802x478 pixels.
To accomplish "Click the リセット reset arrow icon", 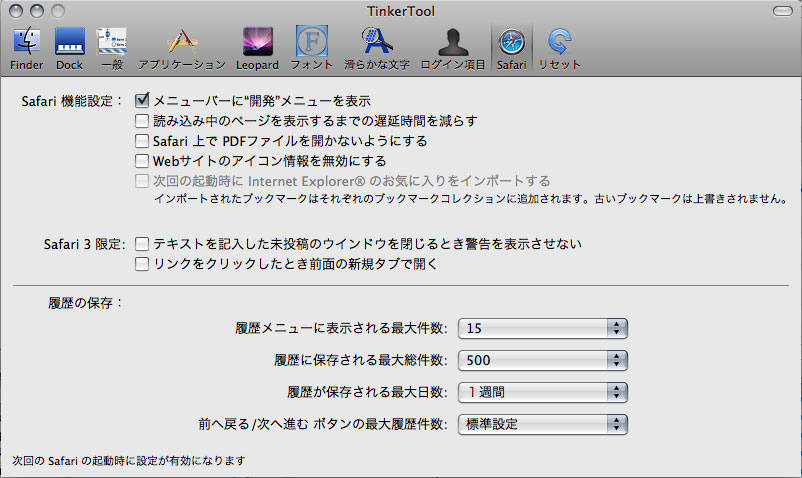I will (560, 41).
